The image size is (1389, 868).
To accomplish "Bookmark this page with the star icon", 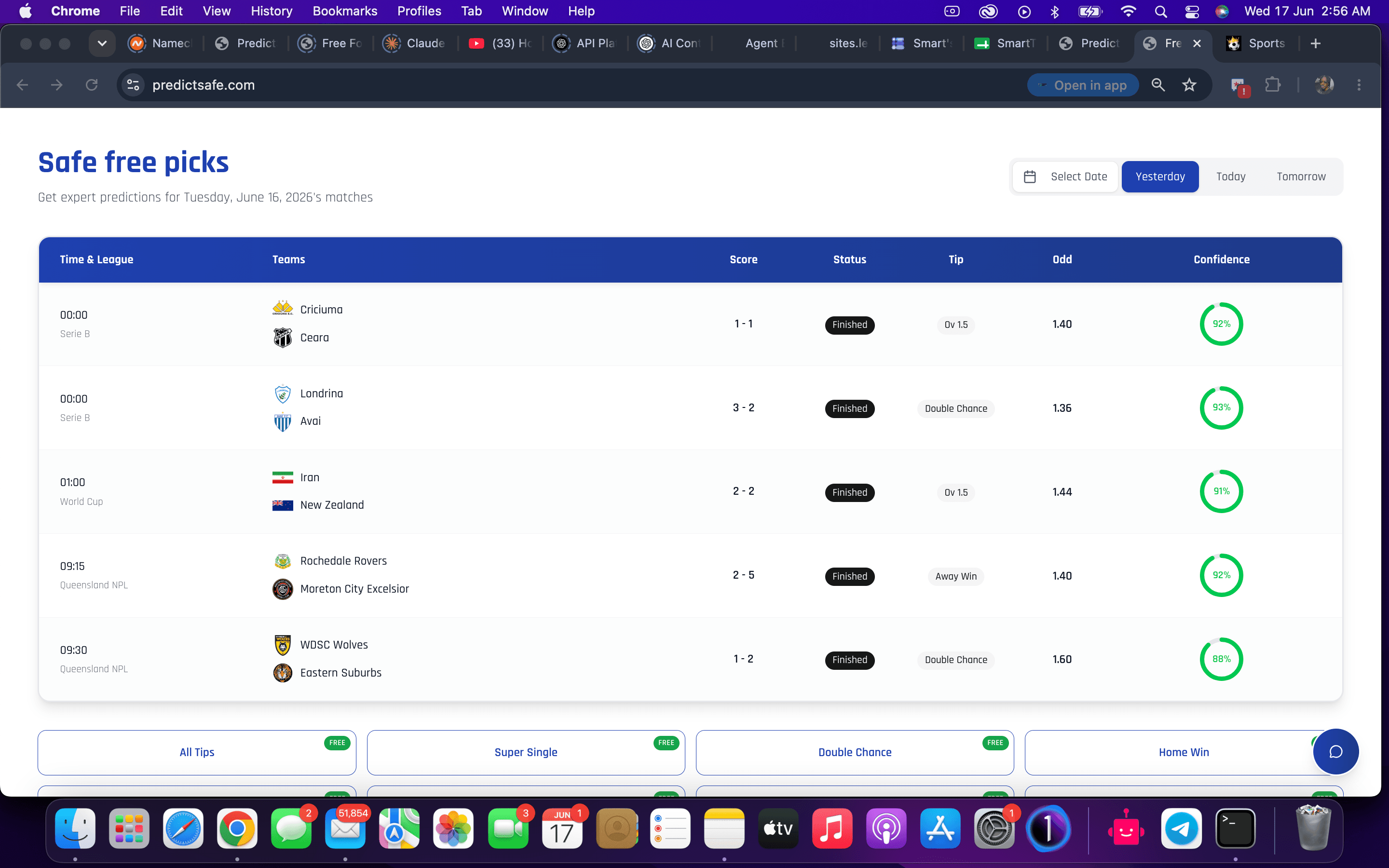I will click(x=1189, y=85).
